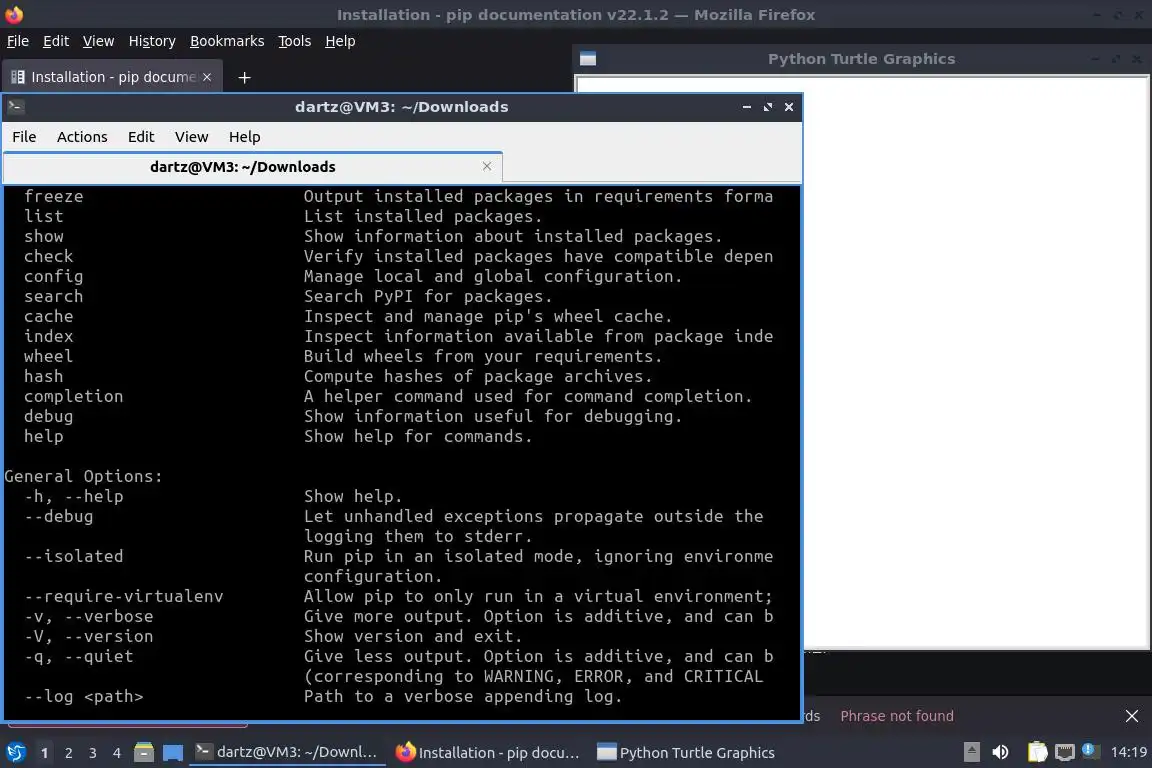Open Firefox's View menu
Viewport: 1152px width, 768px height.
coord(98,41)
